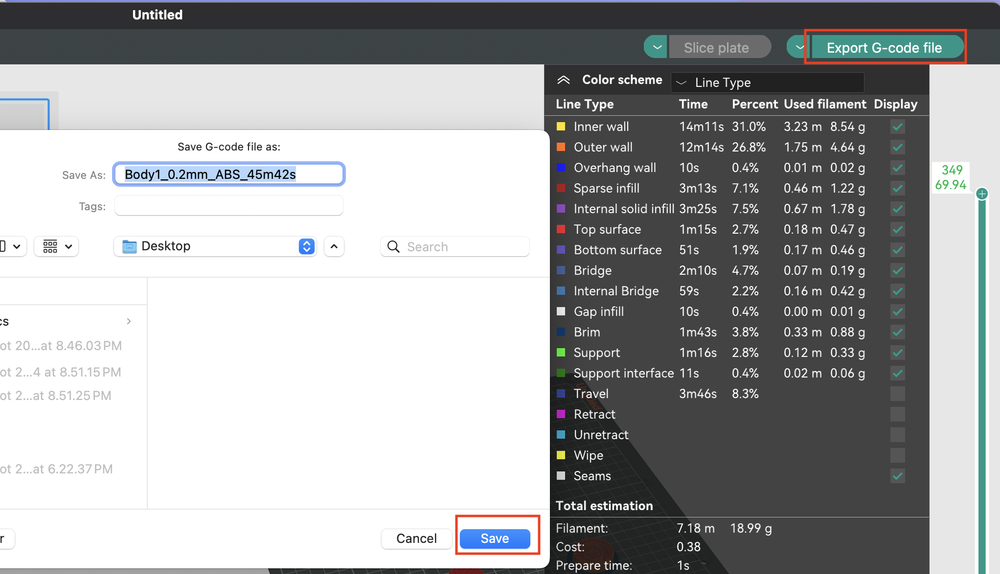The width and height of the screenshot is (1000, 574).
Task: Click the Used filament column header
Action: point(825,104)
